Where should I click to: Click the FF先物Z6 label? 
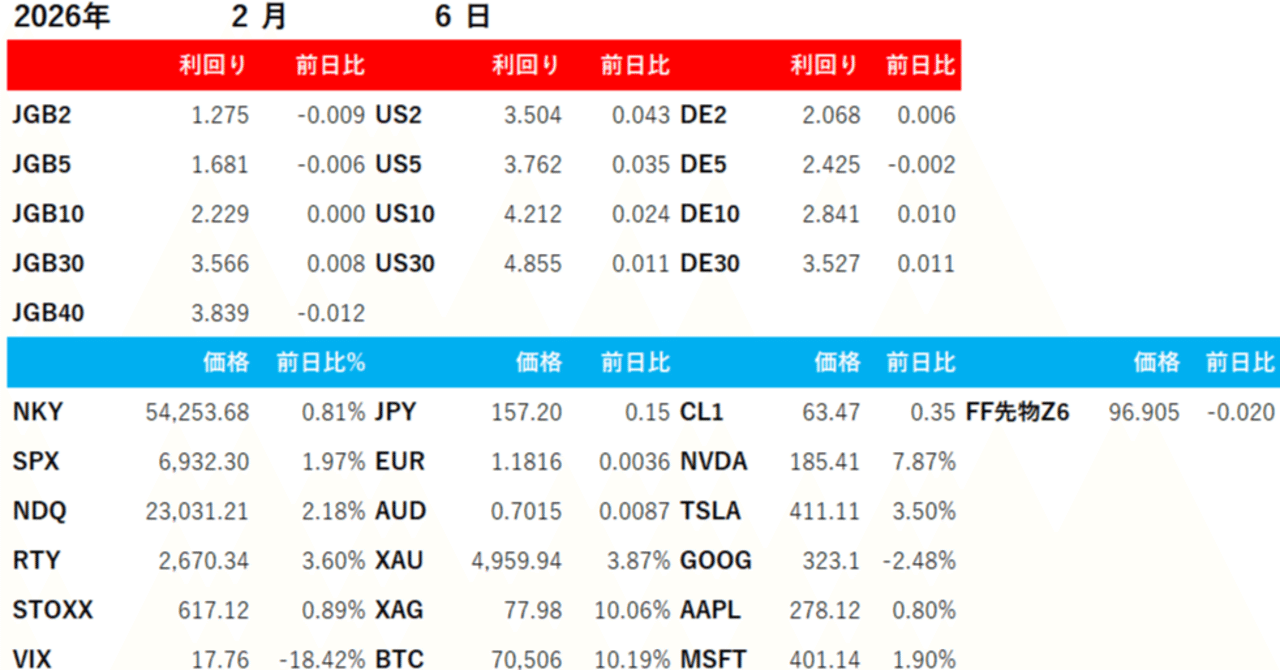coord(1017,412)
